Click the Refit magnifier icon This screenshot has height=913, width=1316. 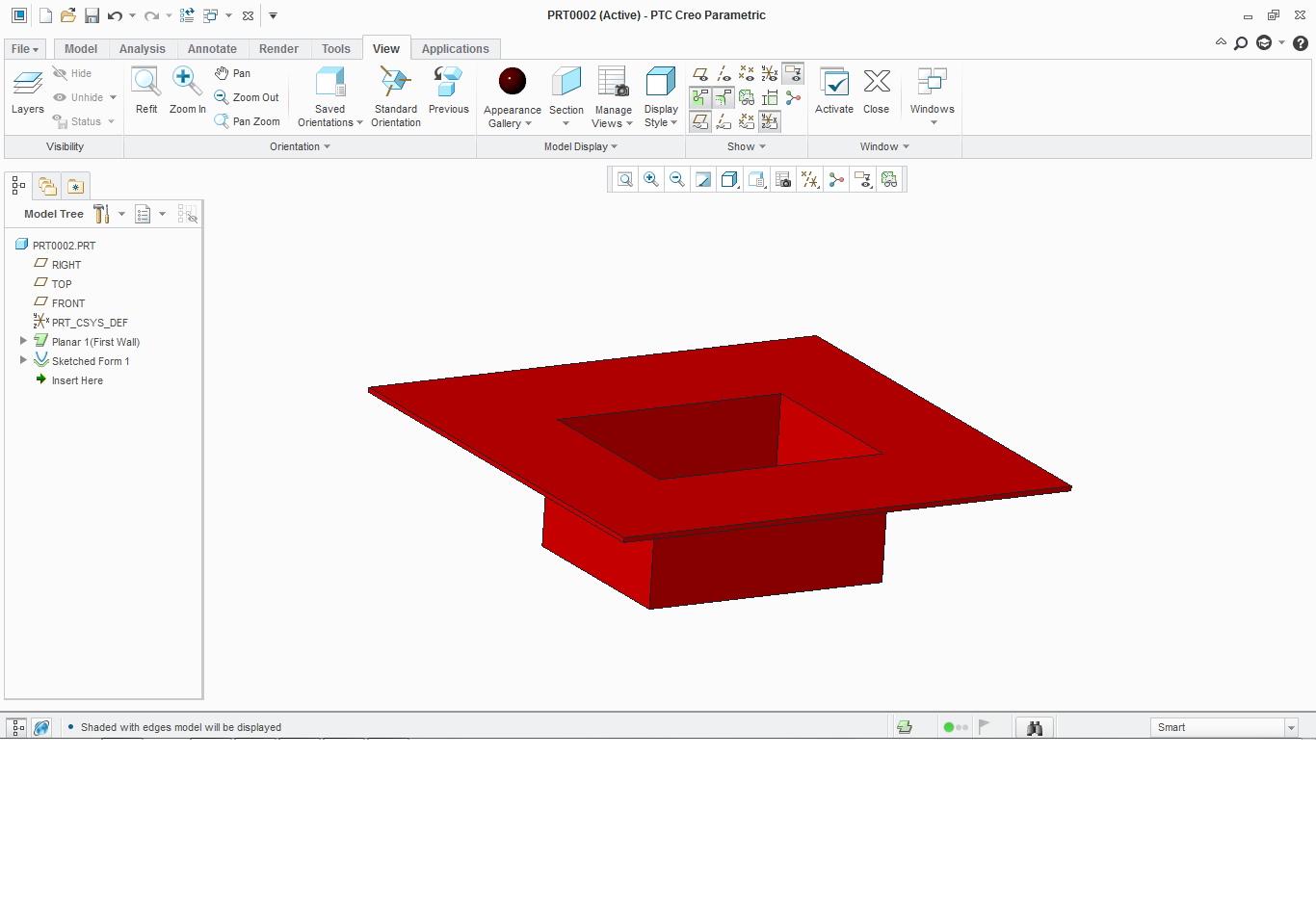[x=145, y=82]
